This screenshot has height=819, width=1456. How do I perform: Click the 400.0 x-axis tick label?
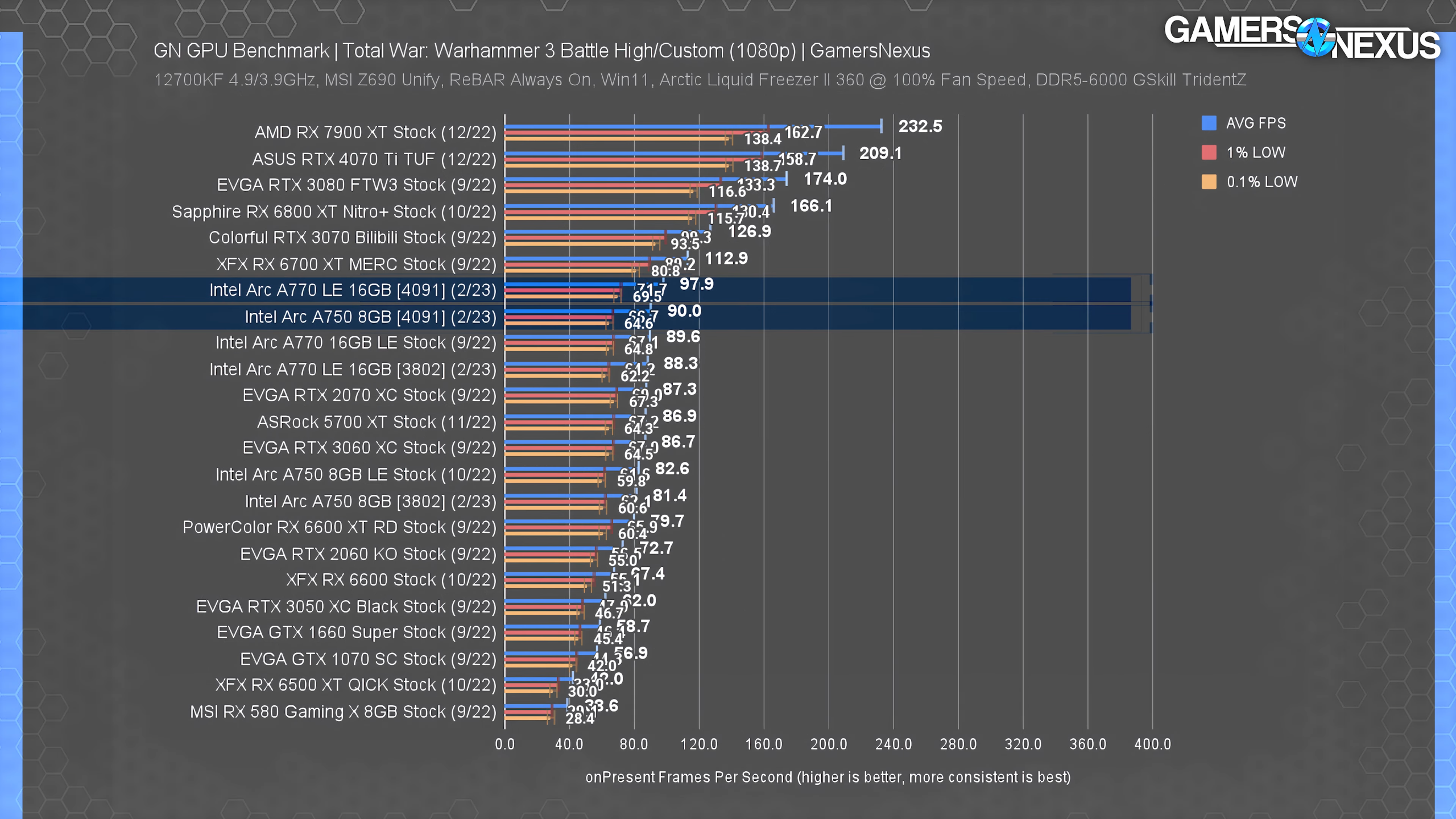(x=1153, y=744)
